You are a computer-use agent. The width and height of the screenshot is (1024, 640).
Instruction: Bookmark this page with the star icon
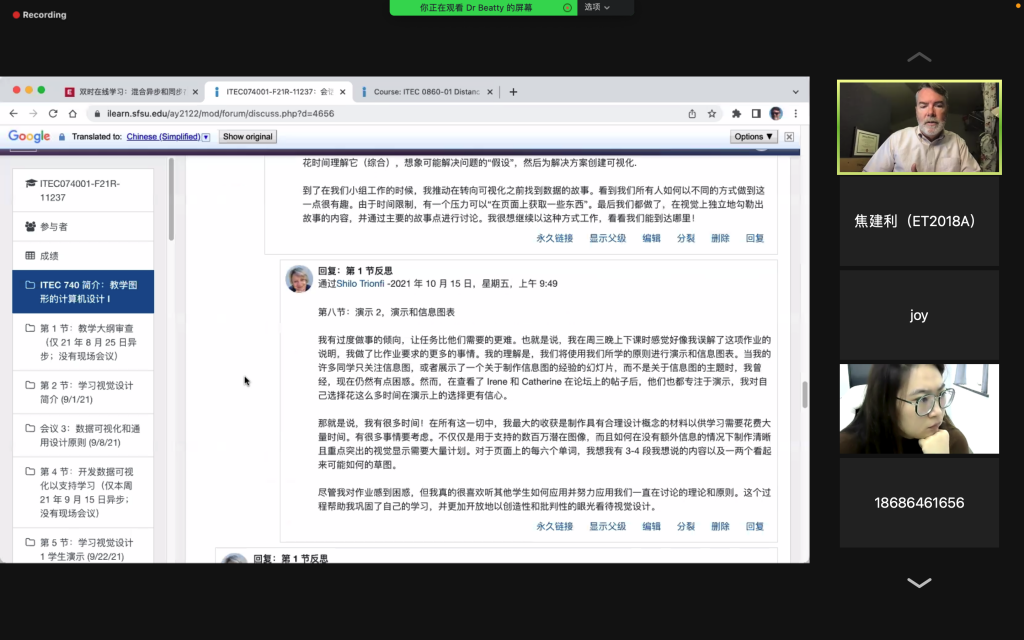click(x=712, y=114)
